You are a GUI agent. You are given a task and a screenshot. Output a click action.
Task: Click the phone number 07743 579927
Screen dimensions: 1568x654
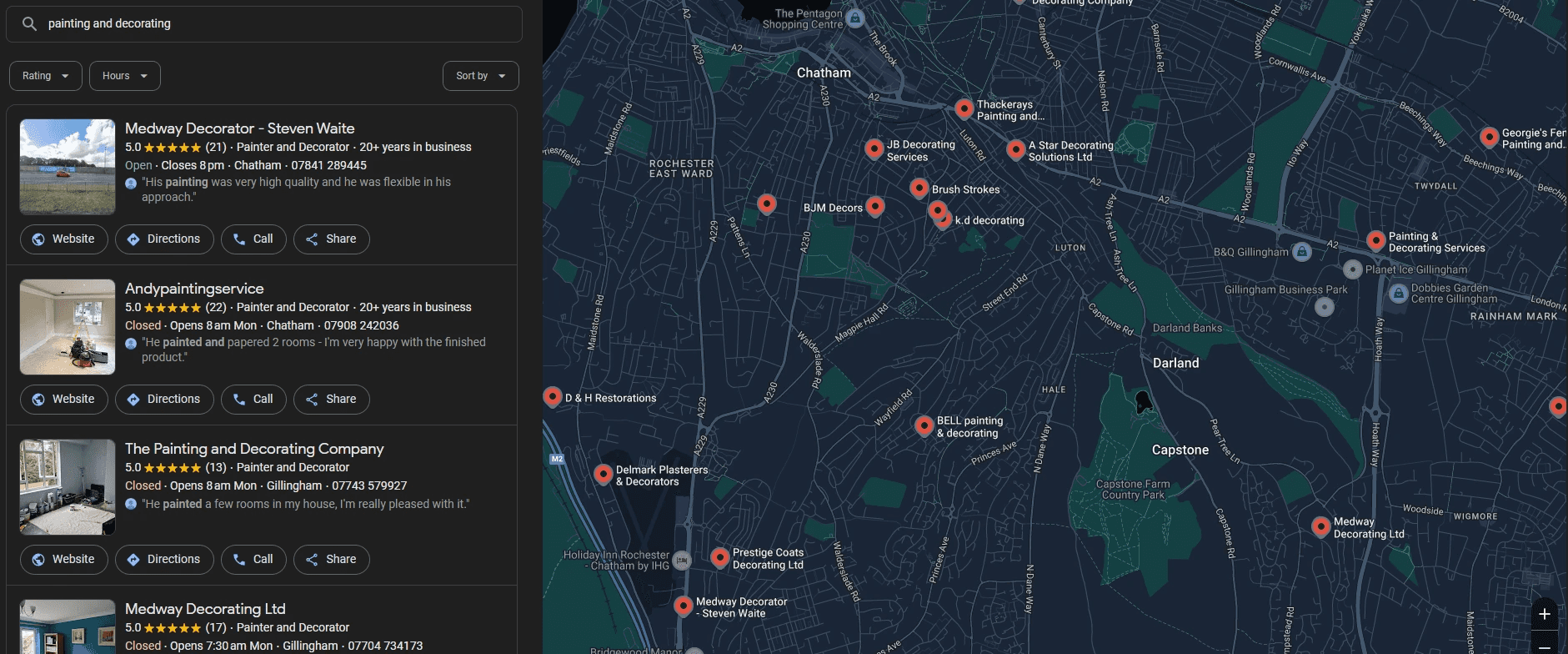pyautogui.click(x=369, y=485)
